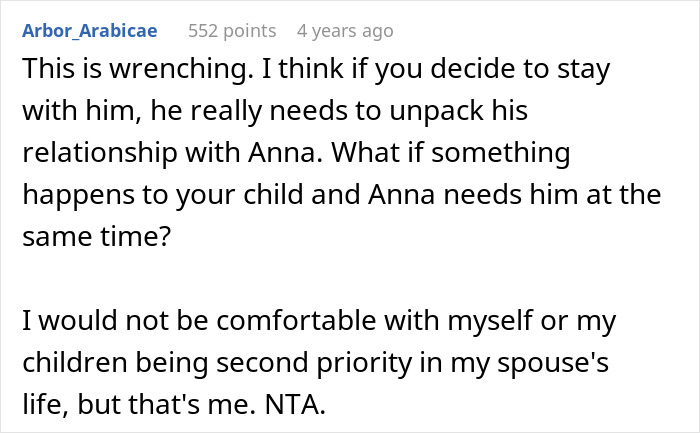This screenshot has height=433, width=700.
Task: Click the word "children" in second paragraph
Action: [x=80, y=360]
